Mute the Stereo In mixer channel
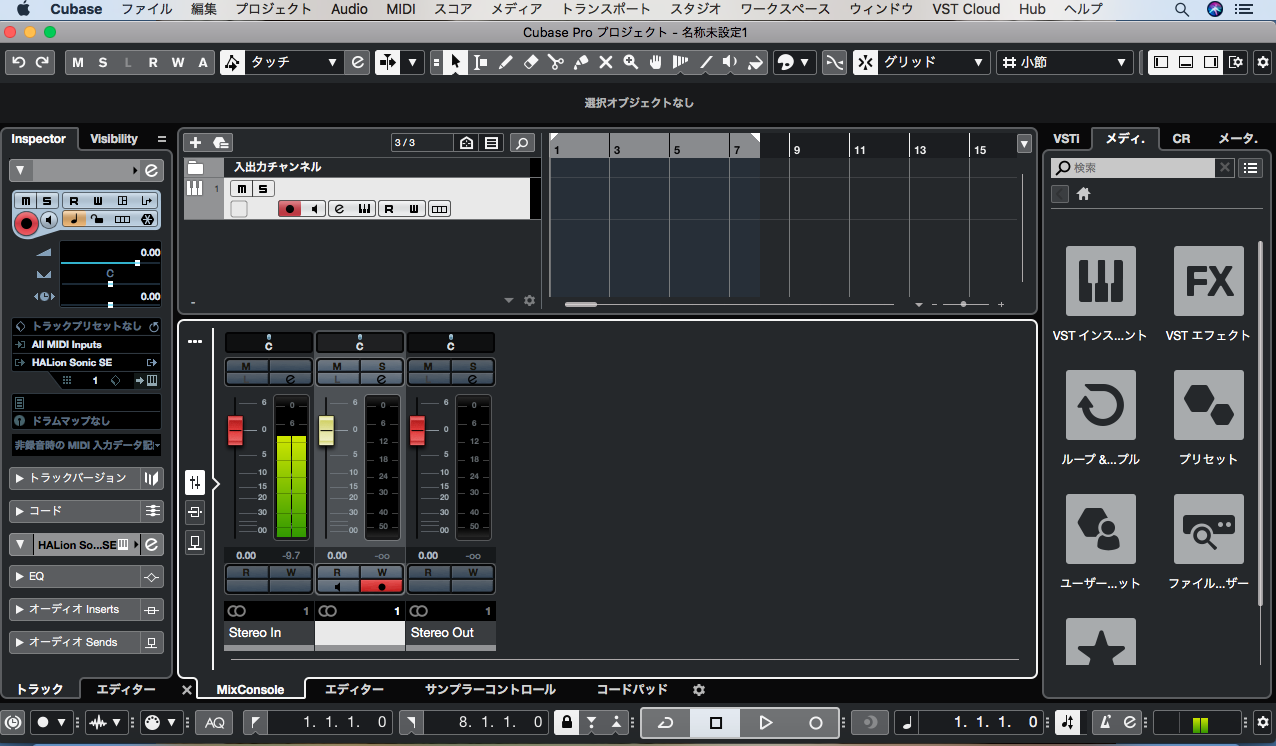Viewport: 1276px width, 746px height. click(246, 367)
